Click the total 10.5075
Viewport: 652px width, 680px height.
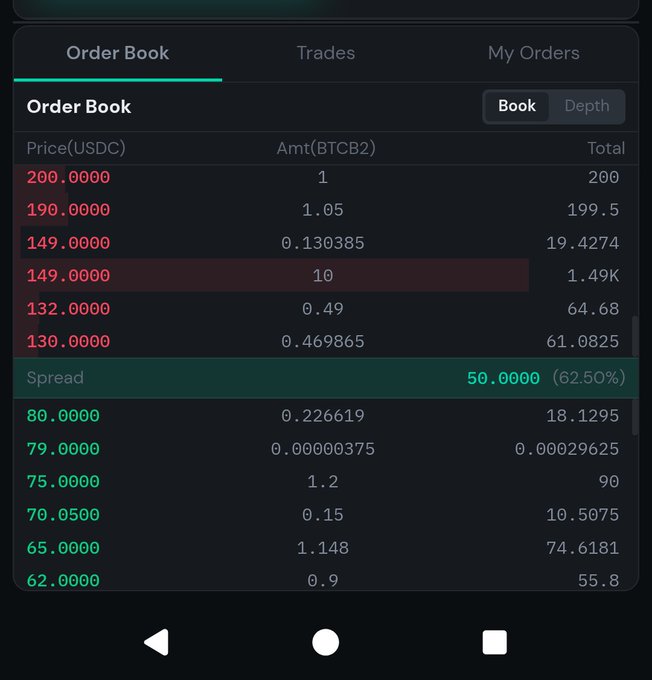pos(583,515)
